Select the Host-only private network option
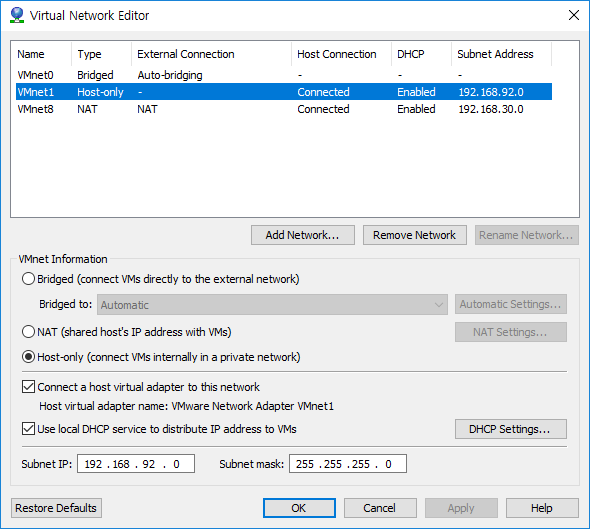The height and width of the screenshot is (529, 590). tap(29, 357)
